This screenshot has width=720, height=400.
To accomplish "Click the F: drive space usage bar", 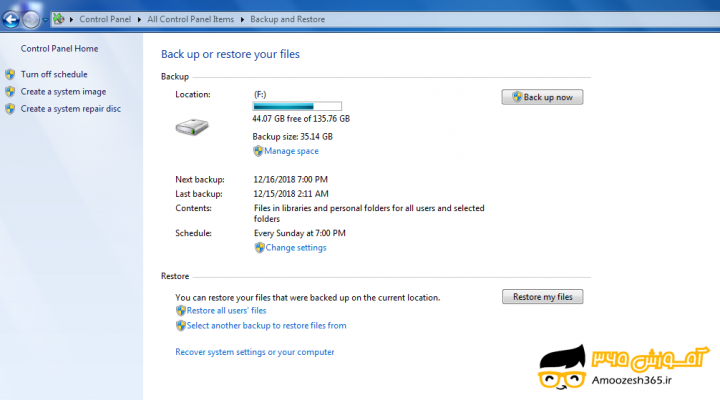I will click(x=297, y=106).
